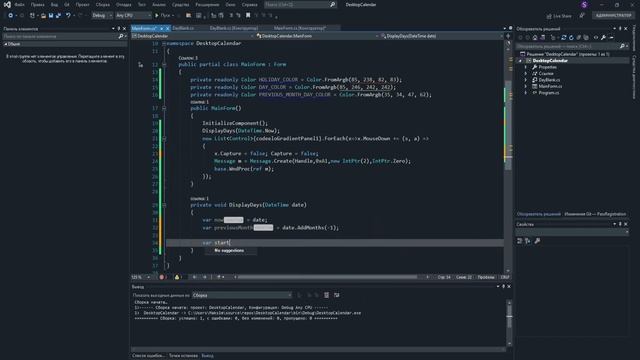Collapse the MainForm class outline region
The image size is (640, 360).
click(164, 64)
